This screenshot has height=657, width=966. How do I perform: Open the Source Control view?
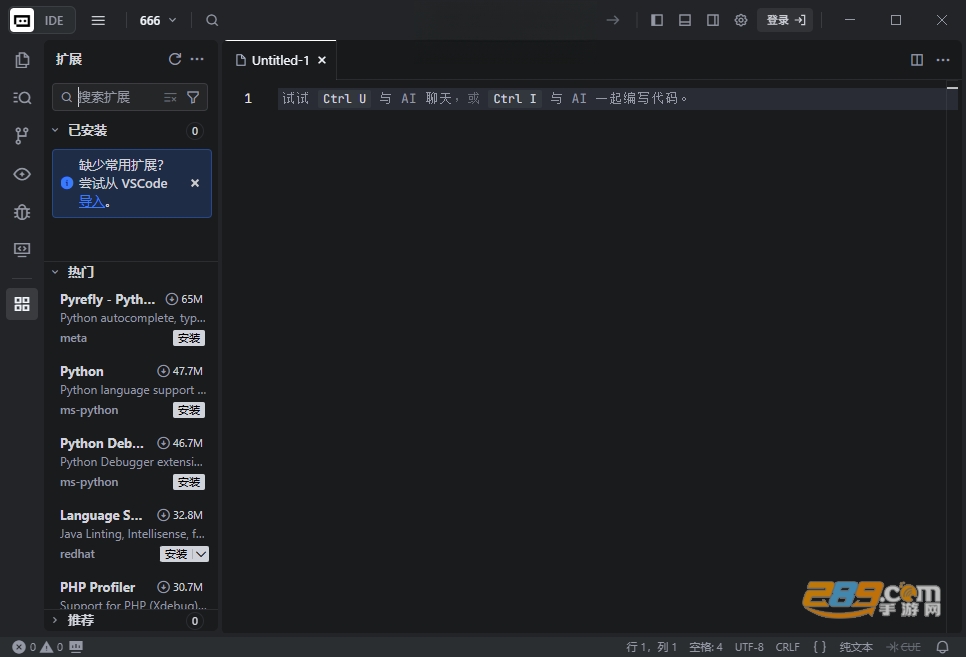click(x=22, y=136)
